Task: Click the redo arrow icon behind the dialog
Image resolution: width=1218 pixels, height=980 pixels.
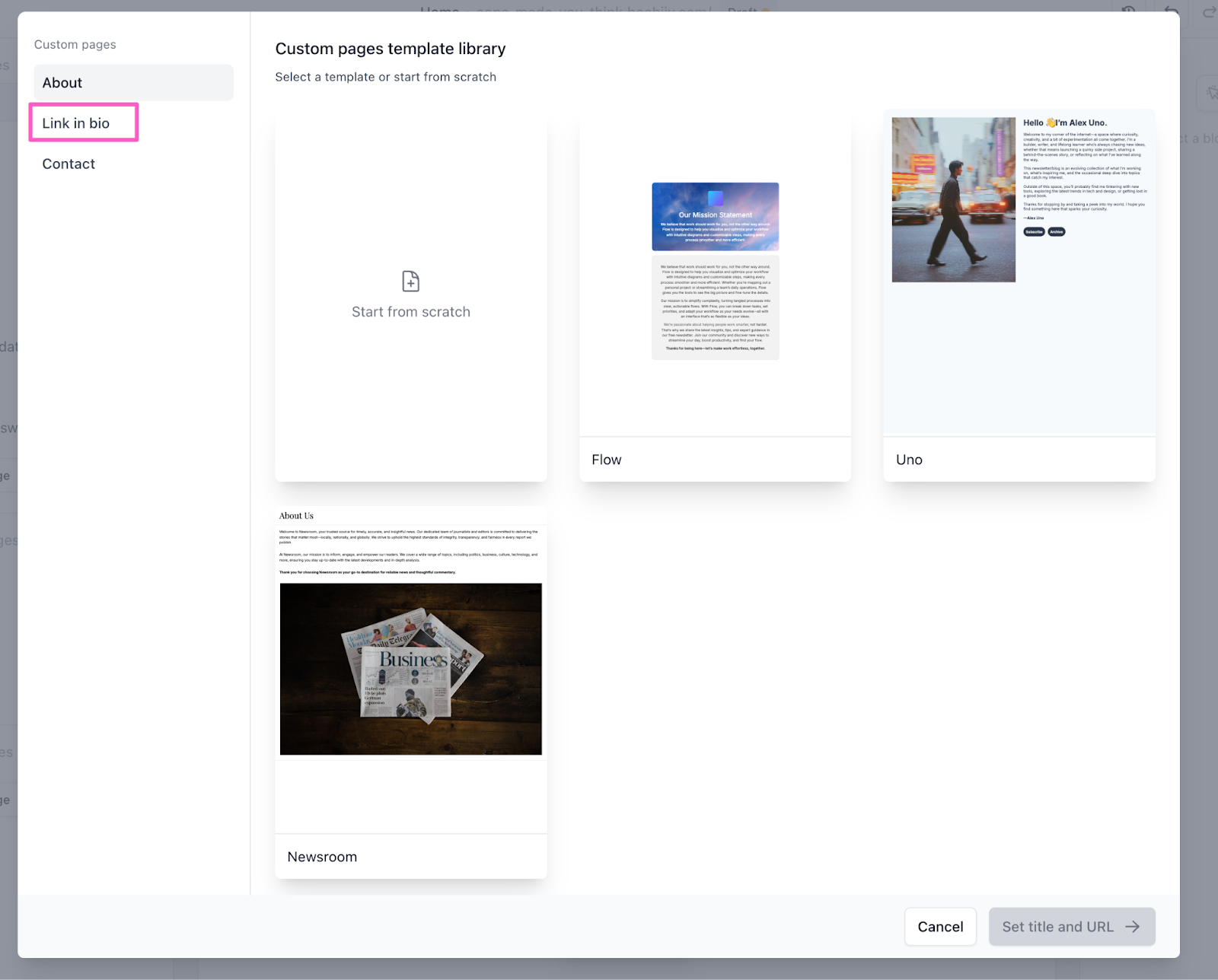Action: [x=1209, y=11]
